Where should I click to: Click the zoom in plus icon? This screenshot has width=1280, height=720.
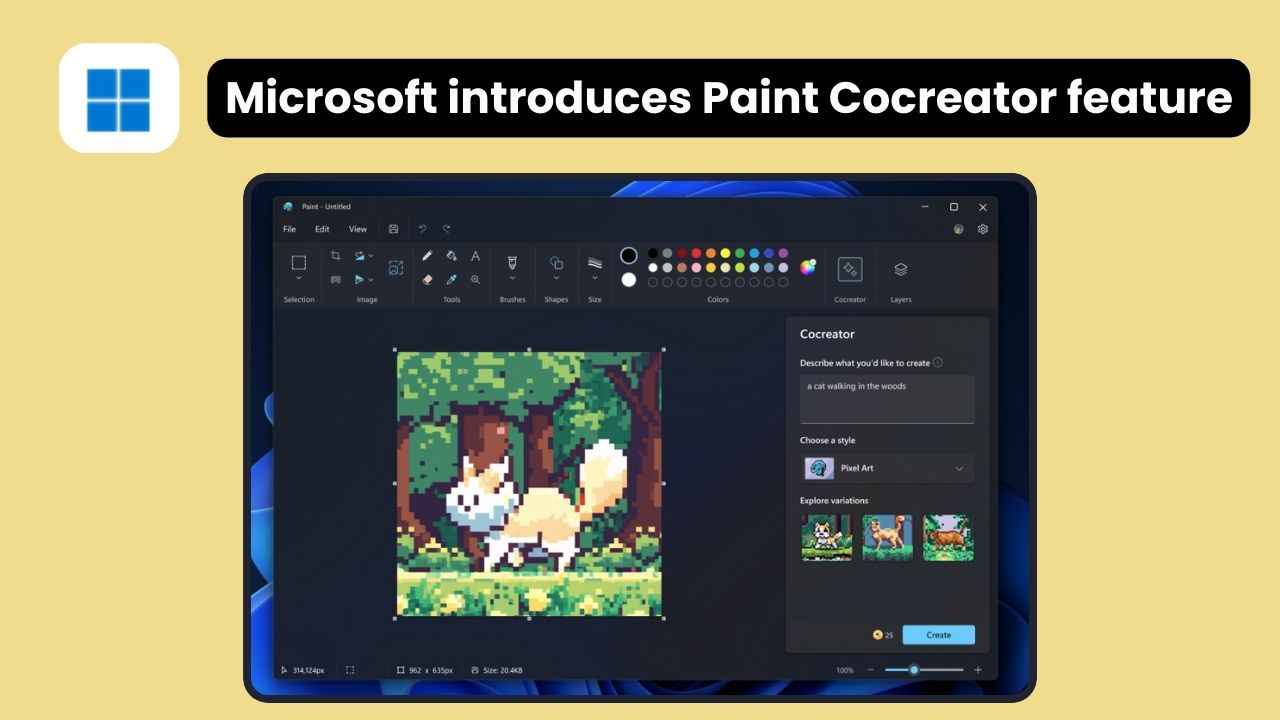point(978,670)
